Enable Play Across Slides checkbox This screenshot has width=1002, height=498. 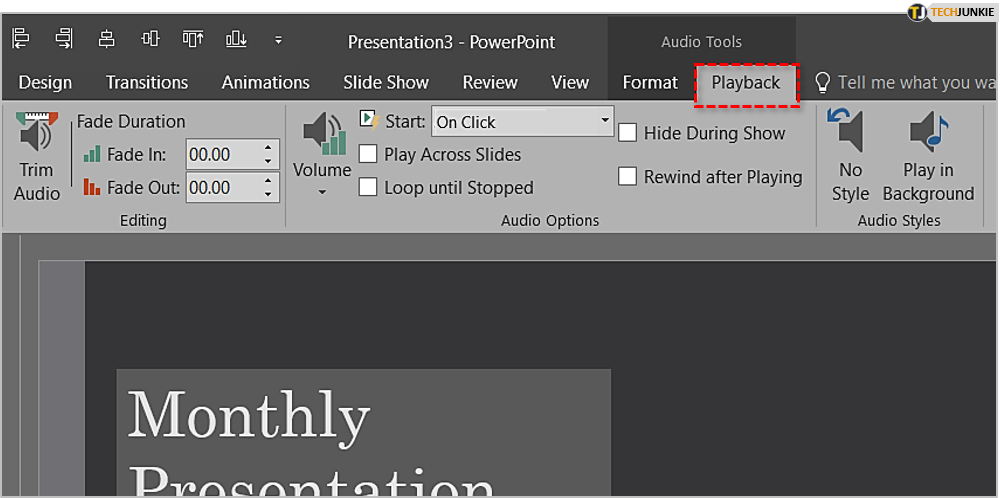367,155
